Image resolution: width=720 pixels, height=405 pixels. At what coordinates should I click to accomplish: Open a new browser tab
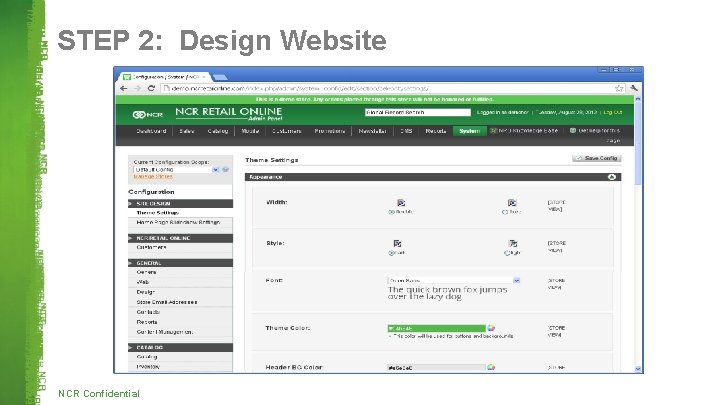pyautogui.click(x=220, y=77)
